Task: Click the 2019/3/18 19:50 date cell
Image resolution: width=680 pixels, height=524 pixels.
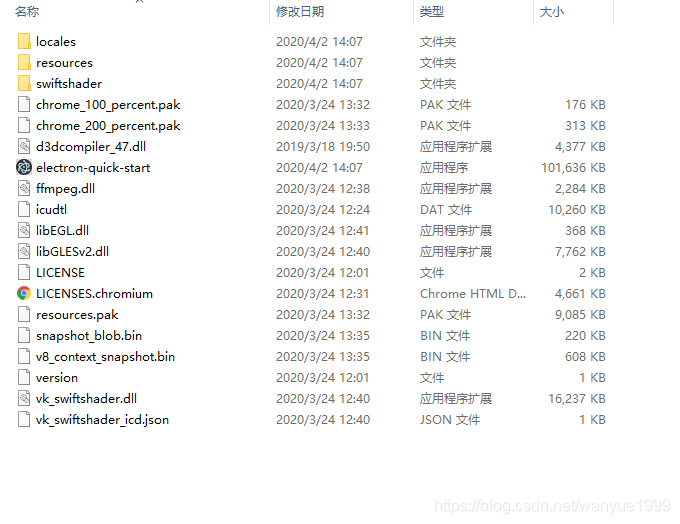Action: 323,147
